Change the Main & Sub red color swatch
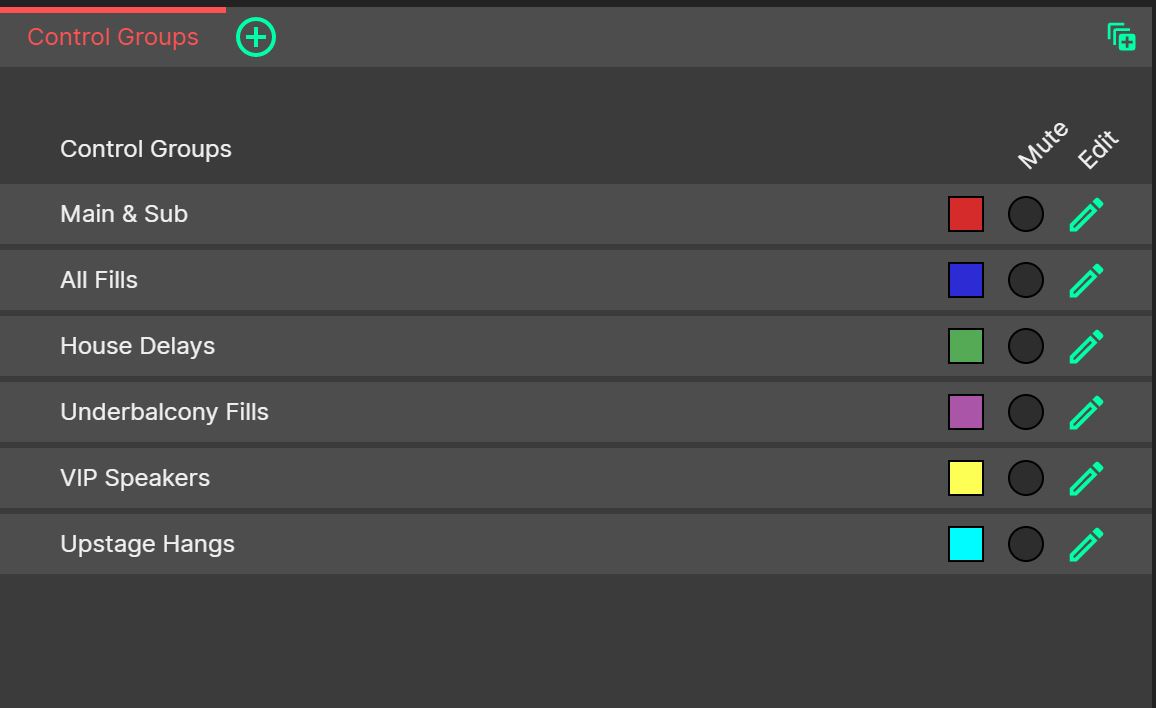 [966, 214]
